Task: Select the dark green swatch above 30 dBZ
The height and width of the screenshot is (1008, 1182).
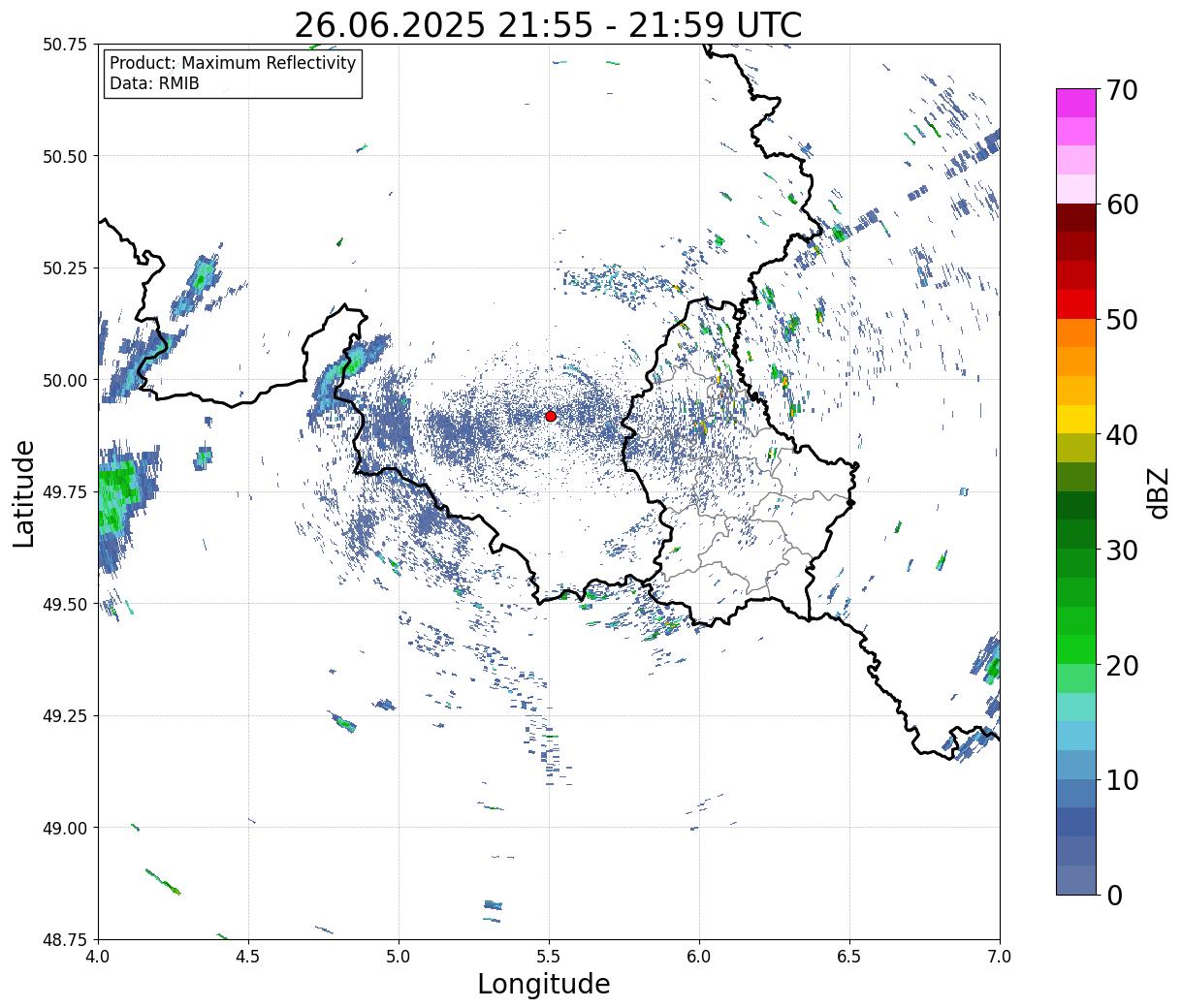Action: click(1076, 505)
